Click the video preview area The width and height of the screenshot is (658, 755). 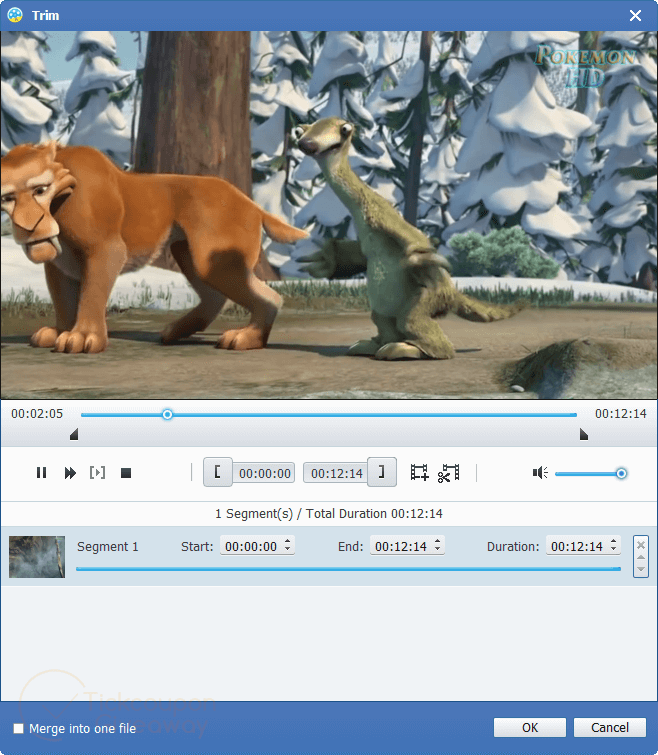click(329, 215)
